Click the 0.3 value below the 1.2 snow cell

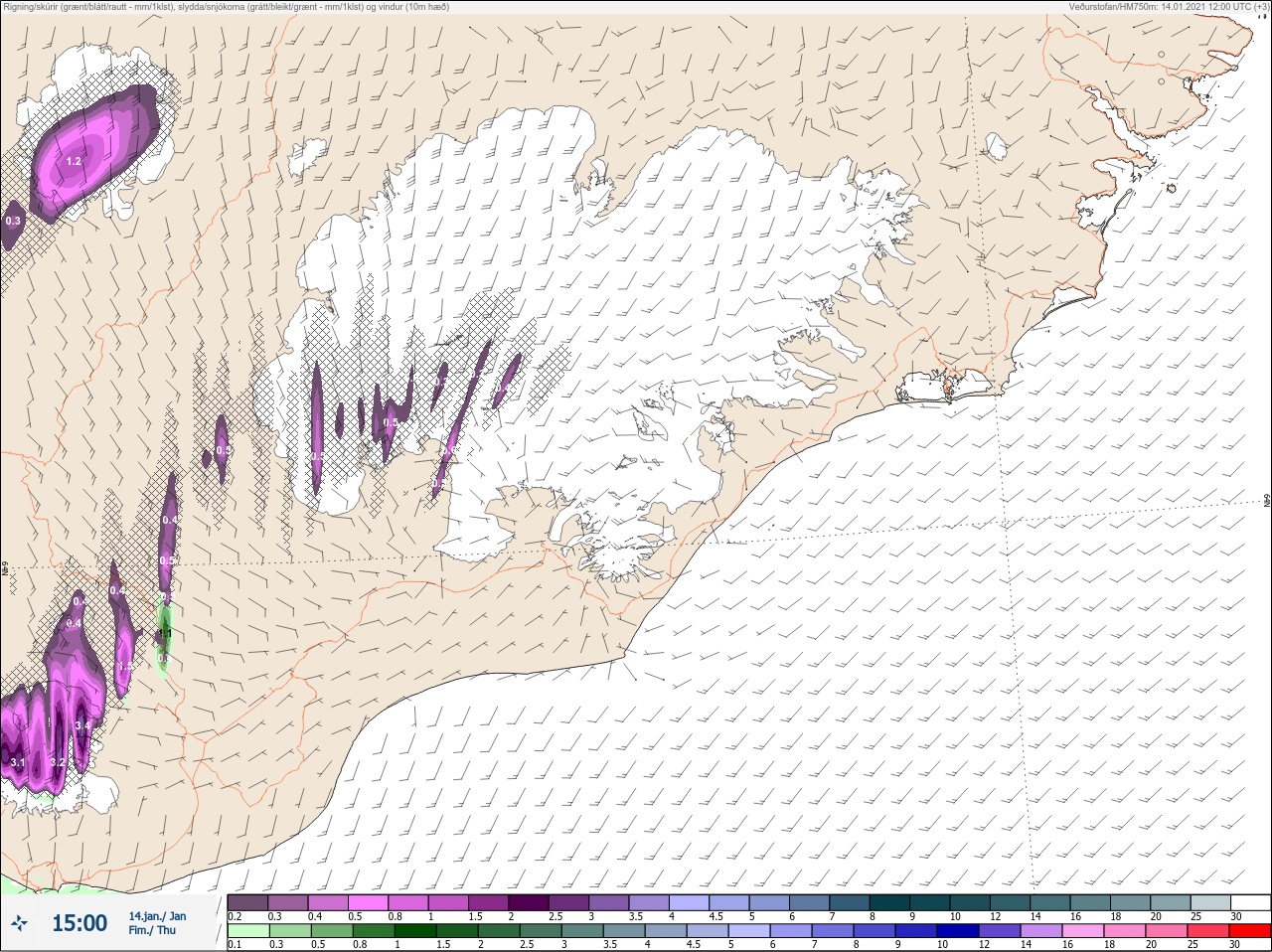(x=13, y=221)
